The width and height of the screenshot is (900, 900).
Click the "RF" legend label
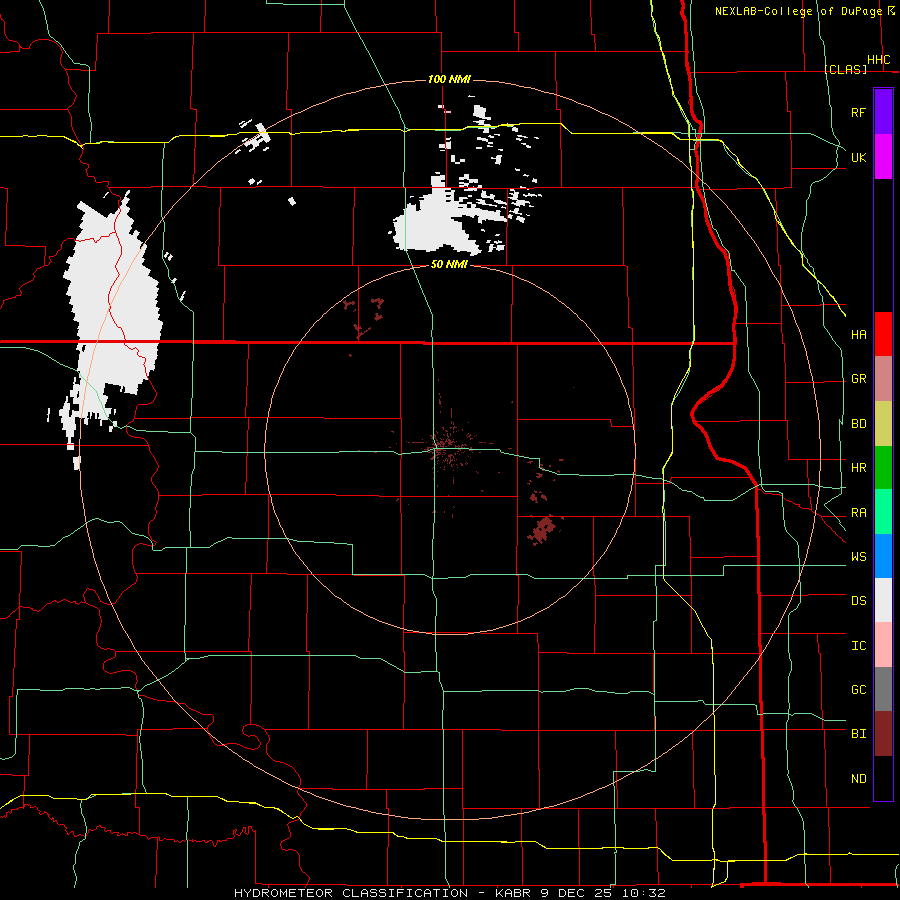(x=858, y=112)
